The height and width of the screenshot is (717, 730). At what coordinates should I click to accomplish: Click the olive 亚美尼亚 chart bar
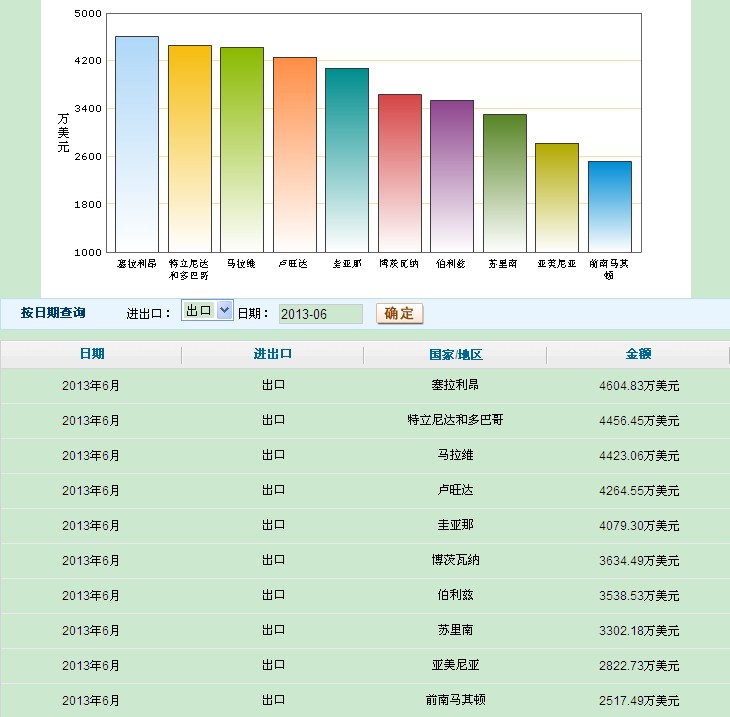(x=557, y=197)
